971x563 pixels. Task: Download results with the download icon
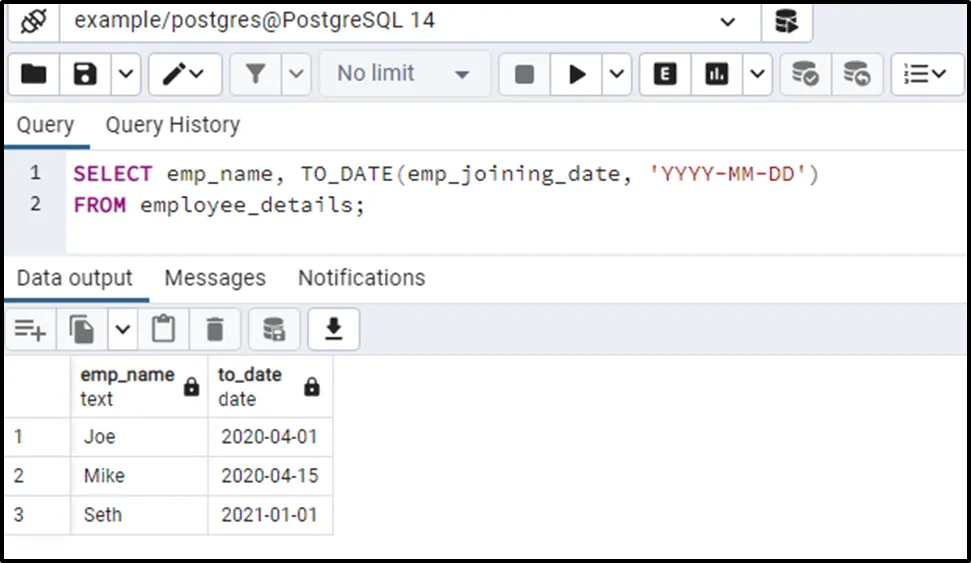pyautogui.click(x=334, y=329)
